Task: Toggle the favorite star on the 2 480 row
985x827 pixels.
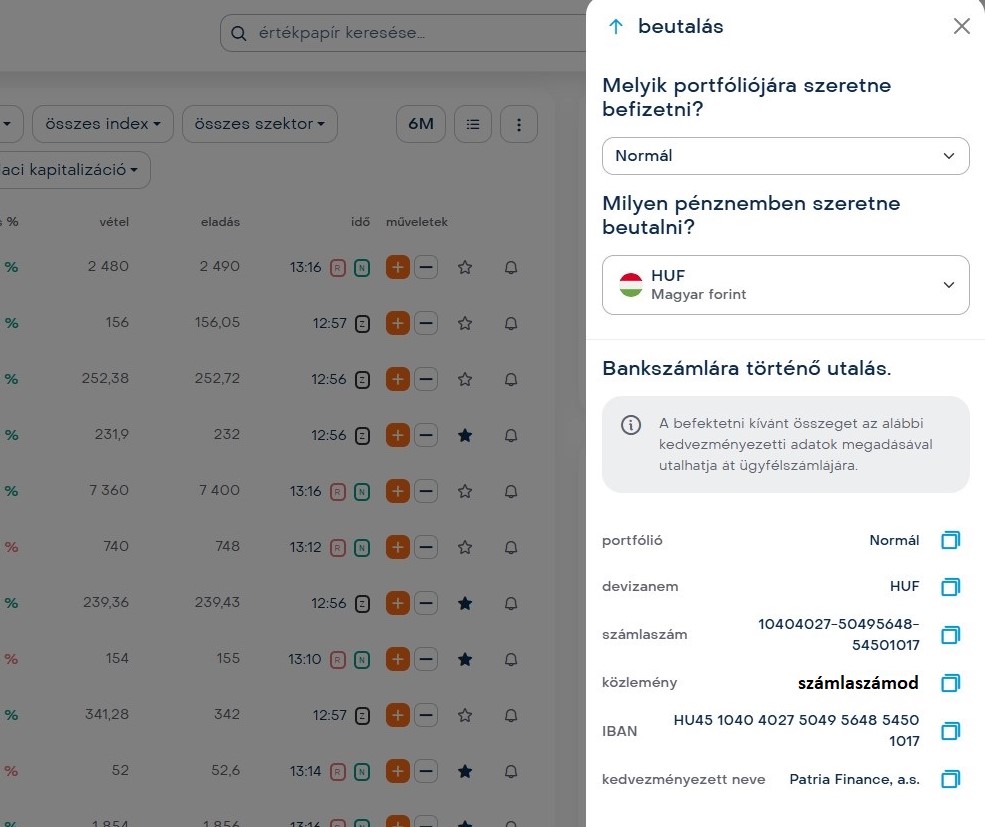Action: click(464, 267)
